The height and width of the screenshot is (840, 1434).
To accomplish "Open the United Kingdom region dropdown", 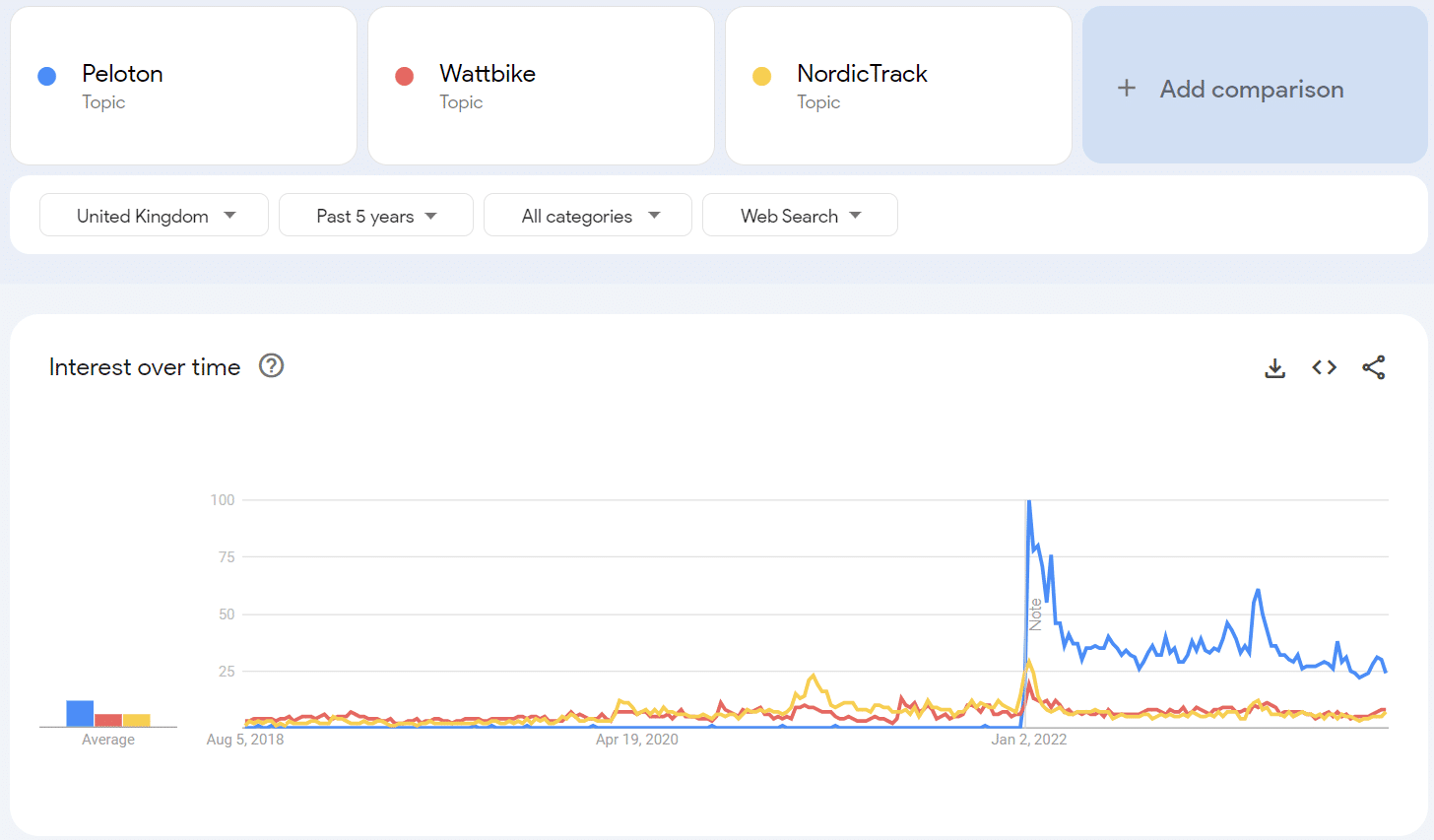I will (155, 216).
